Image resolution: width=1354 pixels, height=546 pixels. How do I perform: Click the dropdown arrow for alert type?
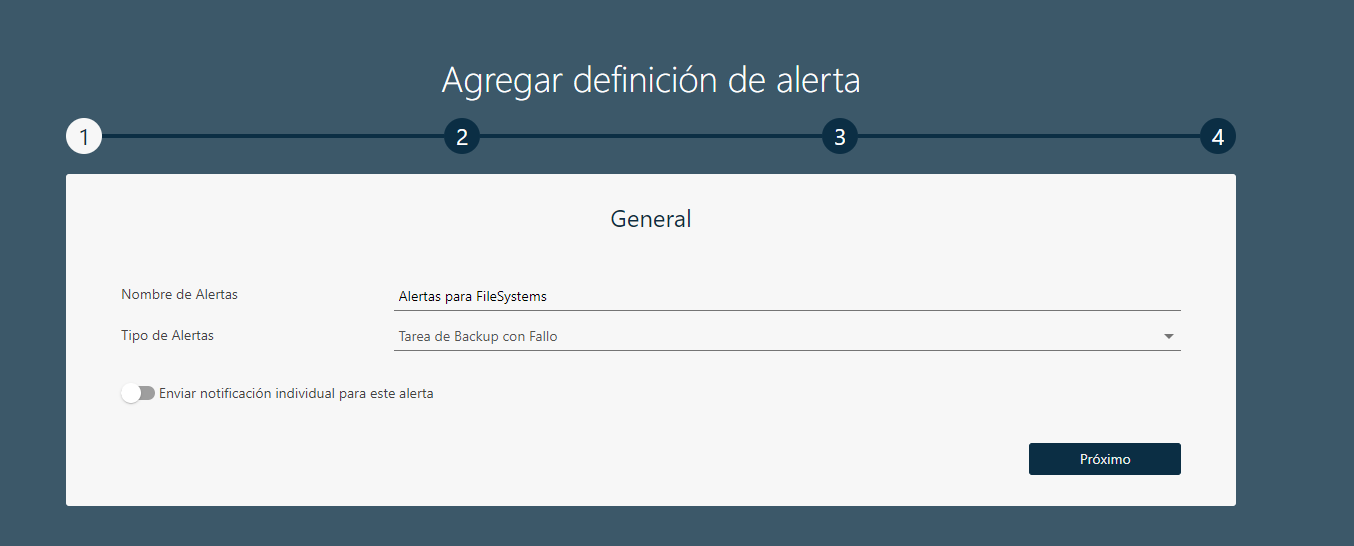pos(1168,337)
